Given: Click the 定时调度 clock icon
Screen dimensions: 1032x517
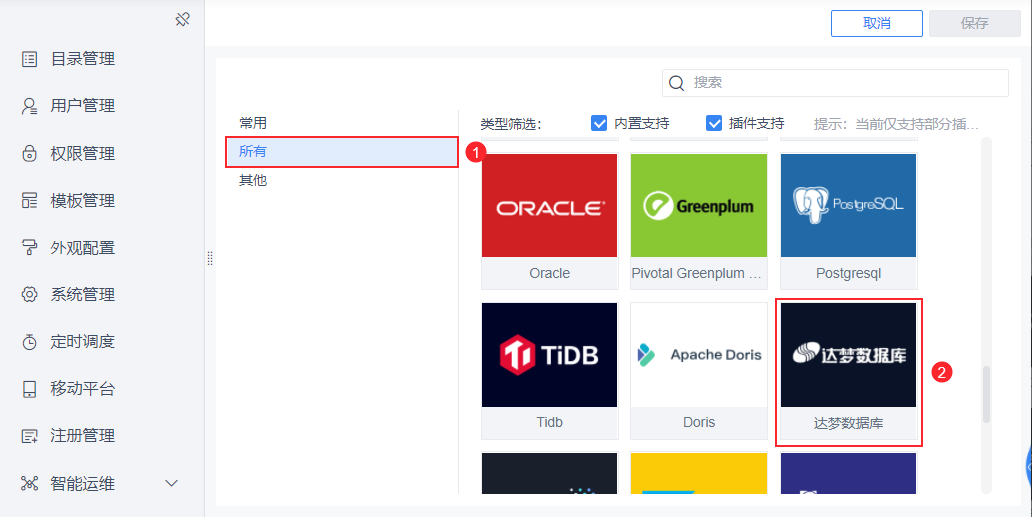Looking at the screenshot, I should 30,342.
